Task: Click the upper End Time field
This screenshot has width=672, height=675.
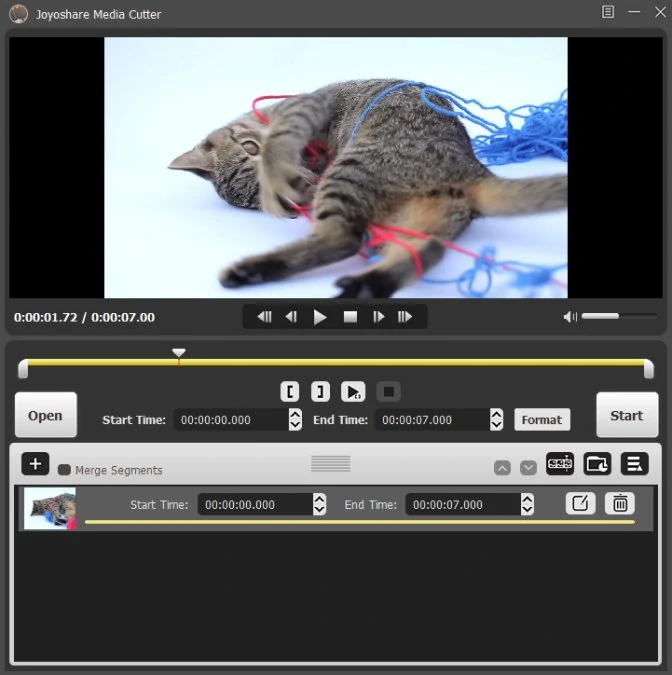Action: point(432,420)
